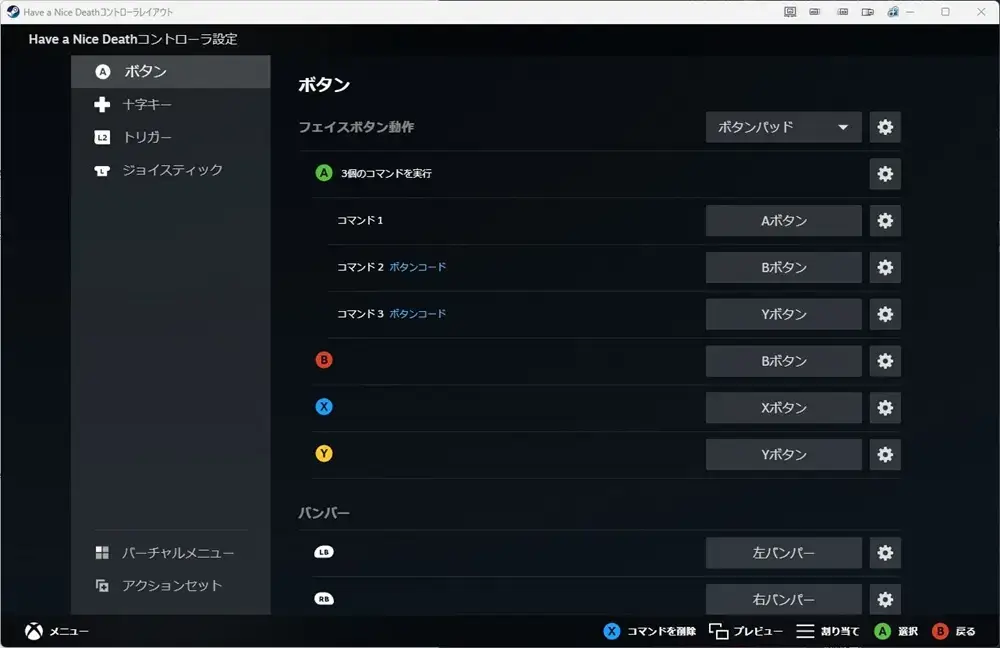Open gear settings for 左バンパー
1000x648 pixels.
point(885,552)
